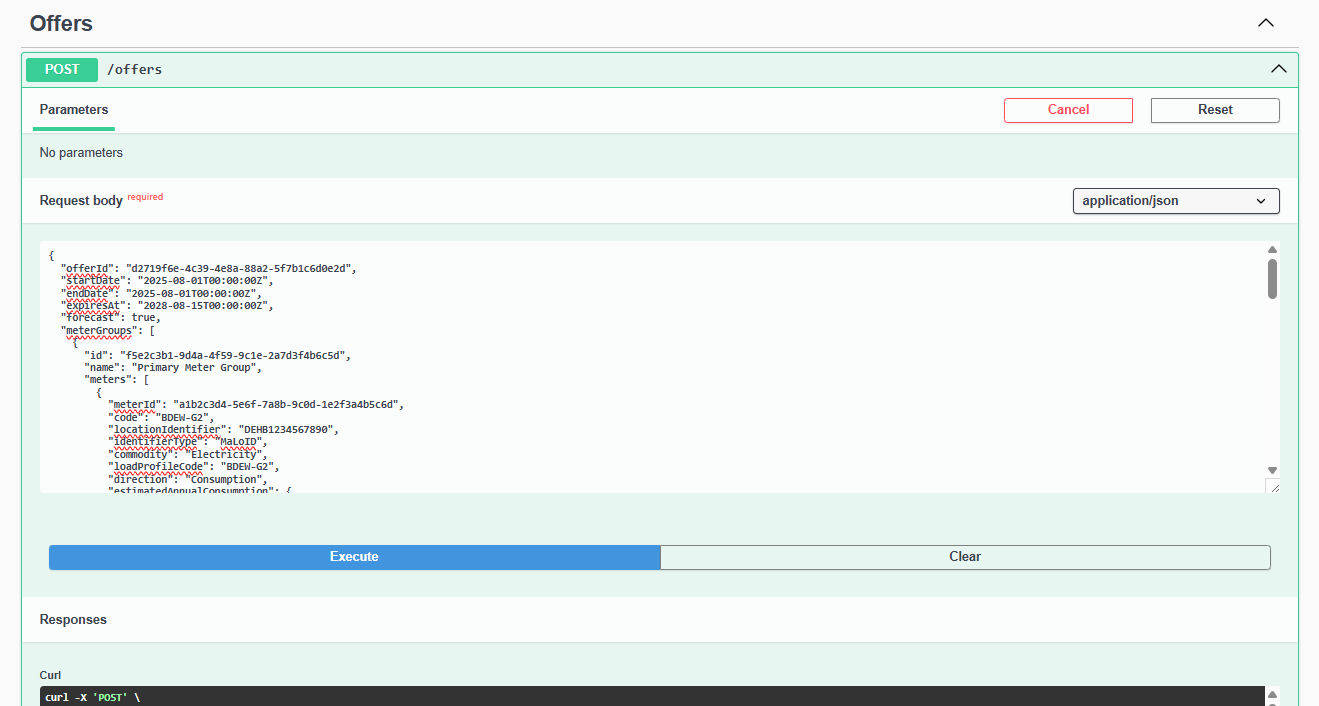Click the Clear button
The height and width of the screenshot is (706, 1319).
[964, 557]
